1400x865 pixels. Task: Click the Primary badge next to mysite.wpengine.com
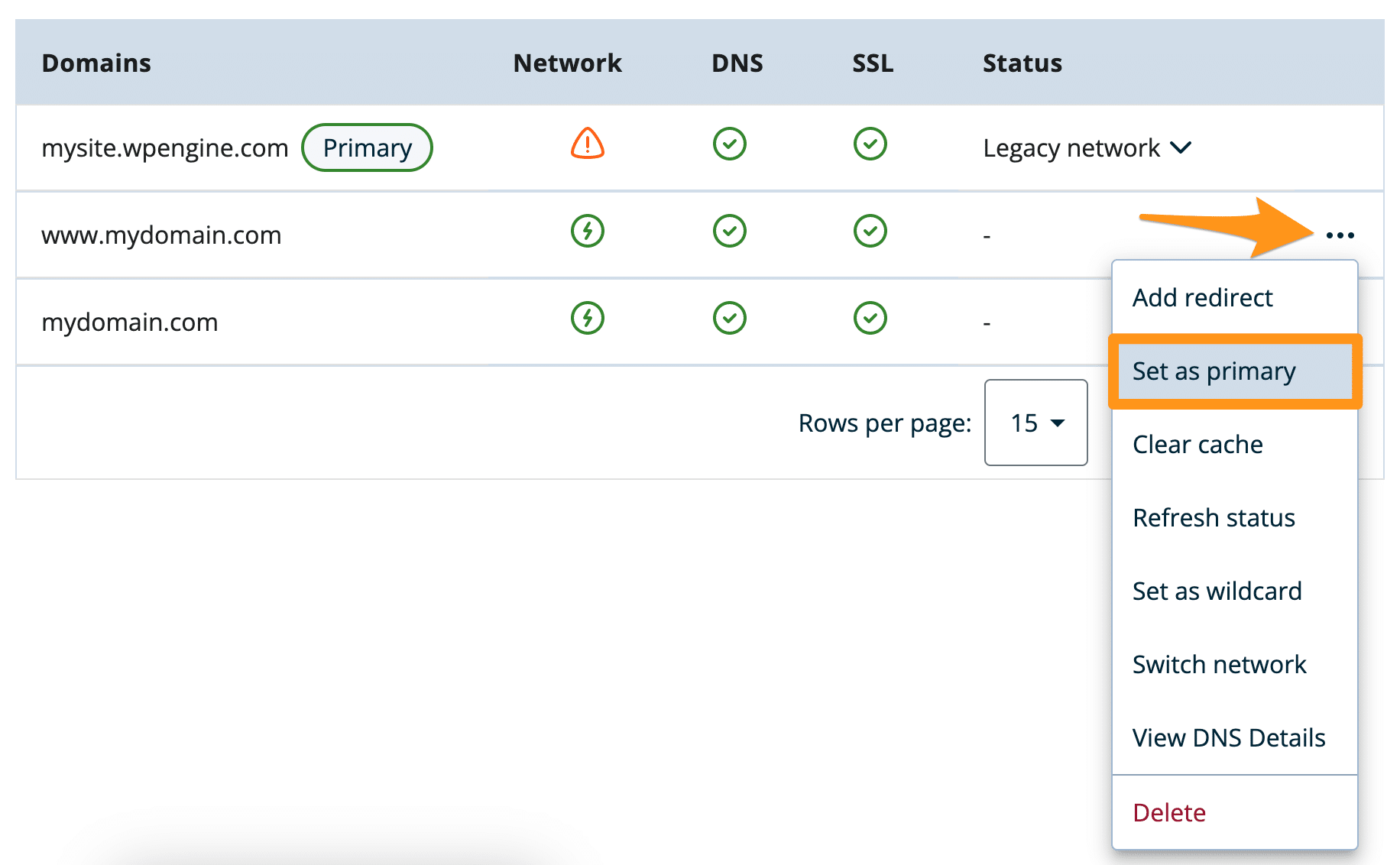(367, 147)
